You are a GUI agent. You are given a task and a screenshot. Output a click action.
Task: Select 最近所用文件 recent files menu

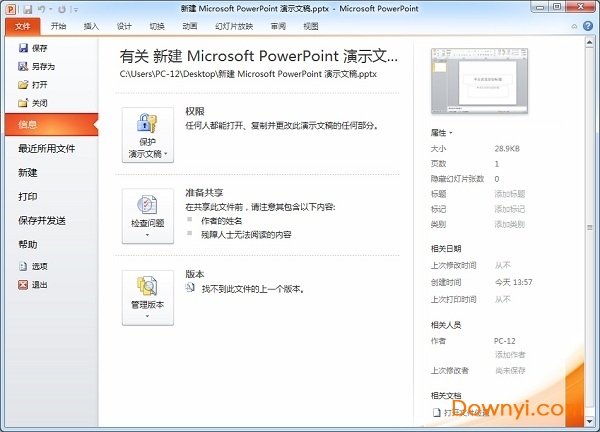[46, 148]
